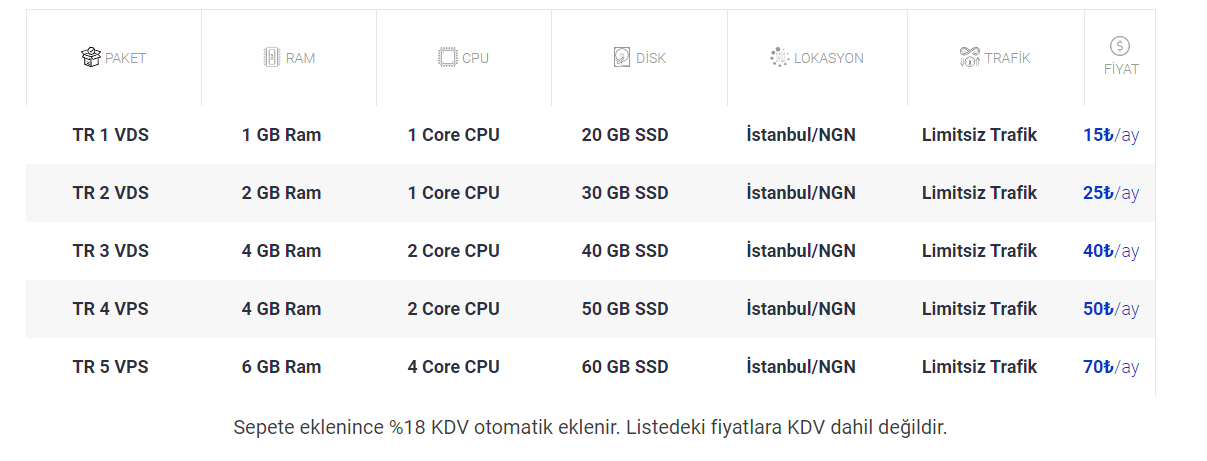Choose the TR 4 VPS package
Image resolution: width=1207 pixels, height=461 pixels.
pyautogui.click(x=111, y=309)
